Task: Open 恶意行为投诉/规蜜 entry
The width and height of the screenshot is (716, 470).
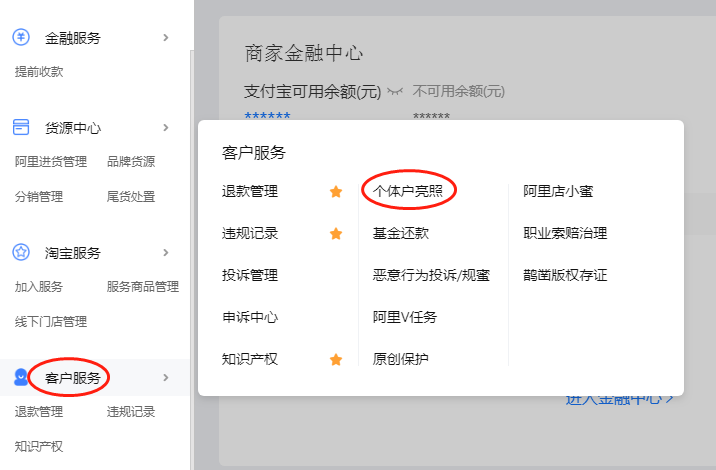Action: pyautogui.click(x=431, y=275)
